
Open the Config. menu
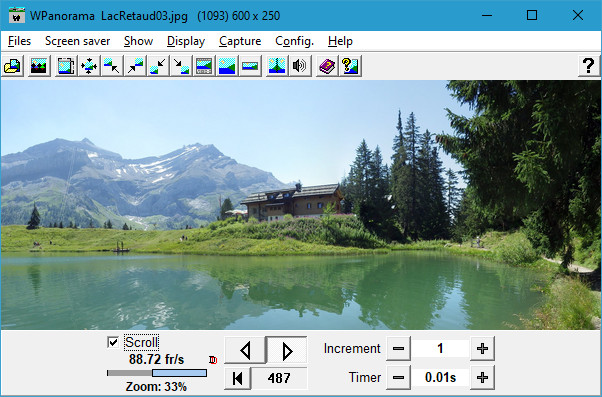[x=294, y=41]
